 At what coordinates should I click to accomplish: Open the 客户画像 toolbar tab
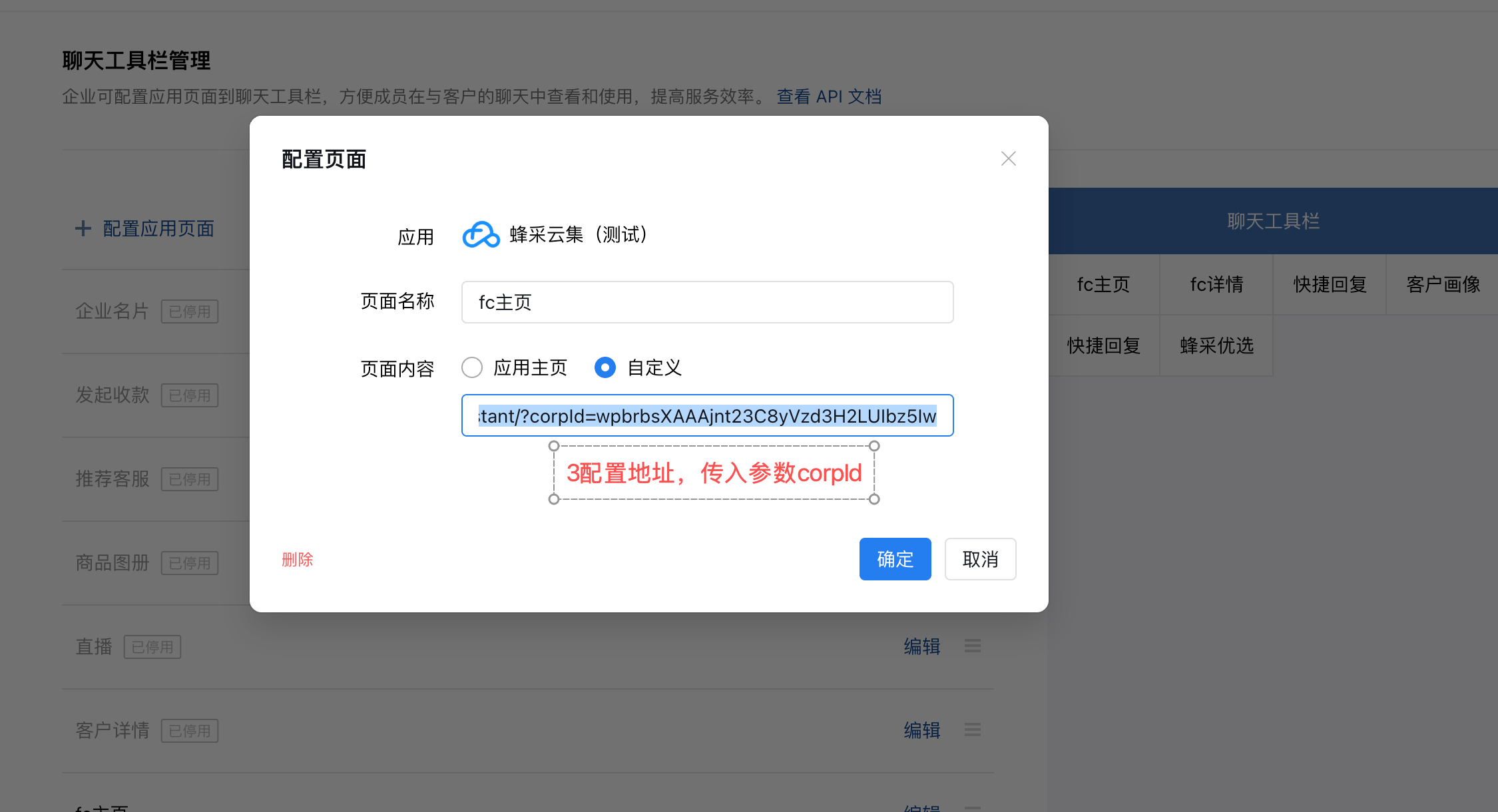coord(1442,285)
